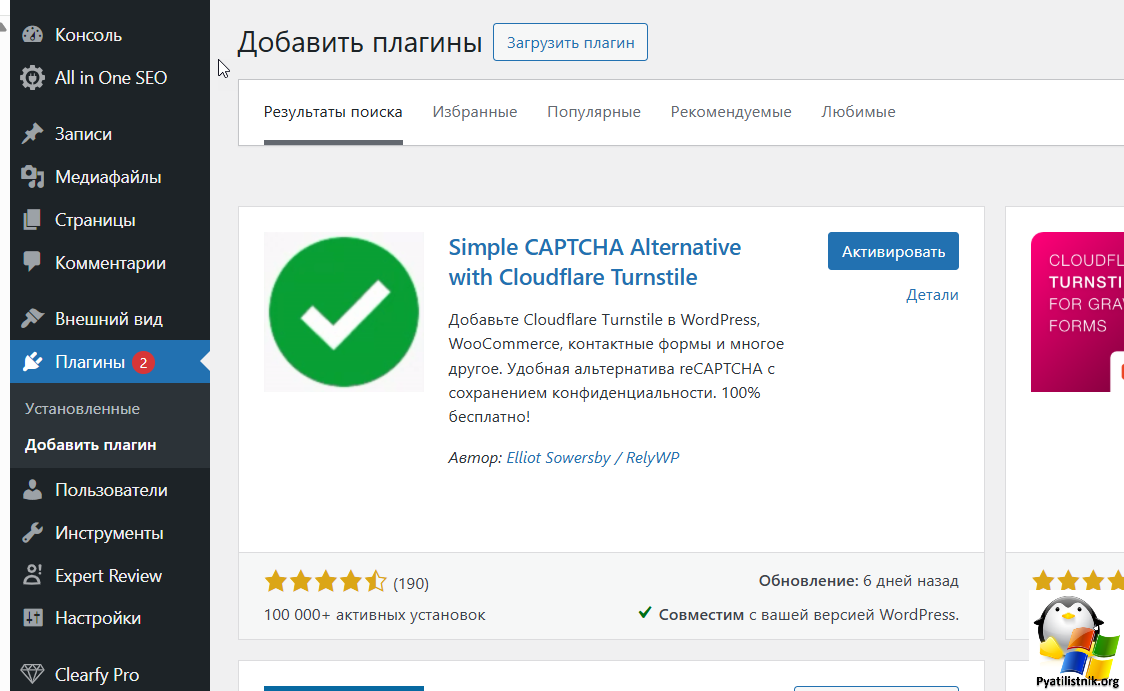Viewport: 1124px width, 691px height.
Task: Click the pink Cloudflare Turnstile plugin thumbnail
Action: (1077, 312)
